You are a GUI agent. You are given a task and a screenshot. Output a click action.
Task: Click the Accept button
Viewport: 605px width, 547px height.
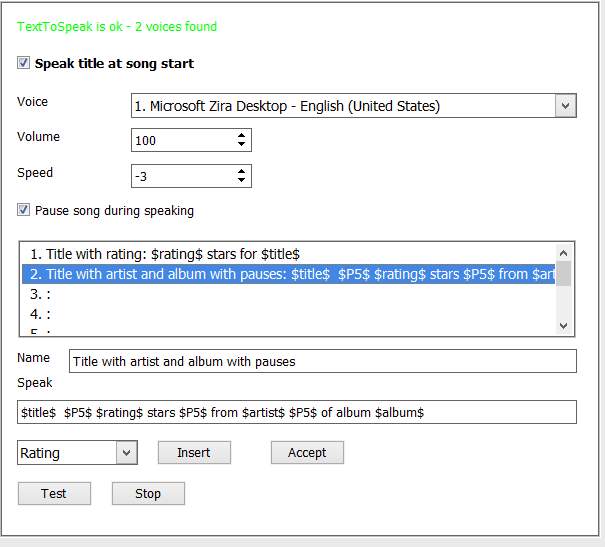click(307, 452)
